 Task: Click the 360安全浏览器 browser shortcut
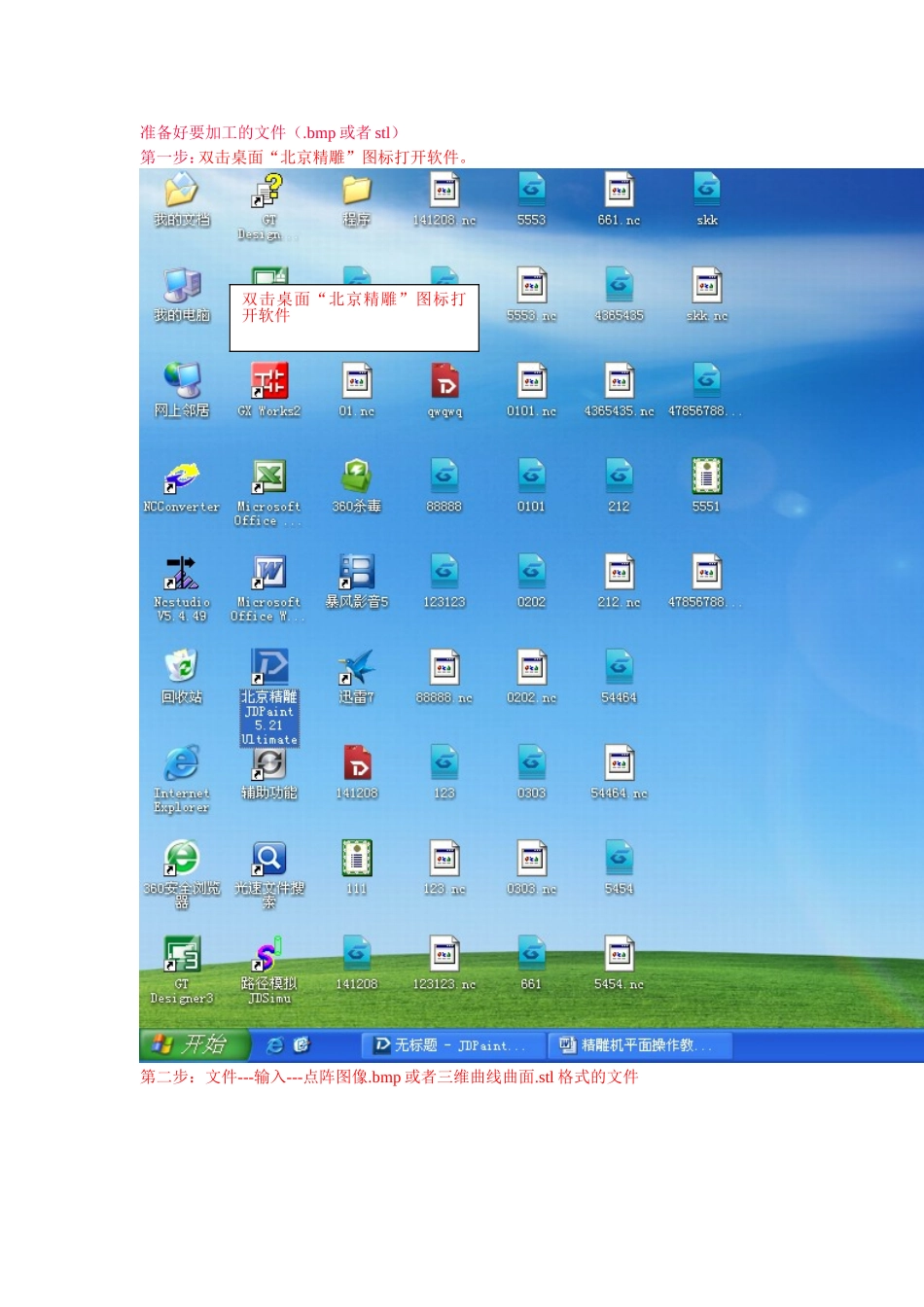182,874
